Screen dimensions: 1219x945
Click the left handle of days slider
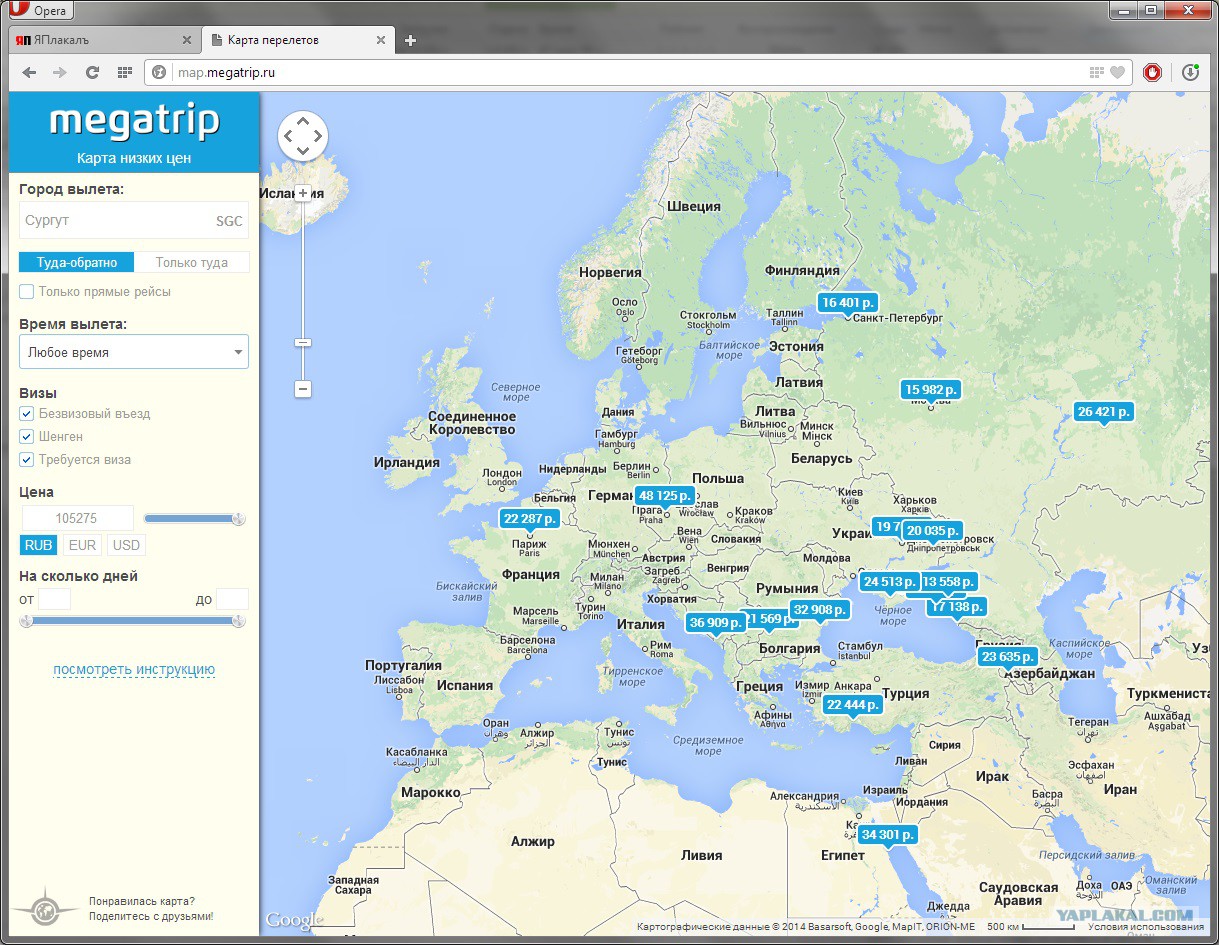point(27,621)
